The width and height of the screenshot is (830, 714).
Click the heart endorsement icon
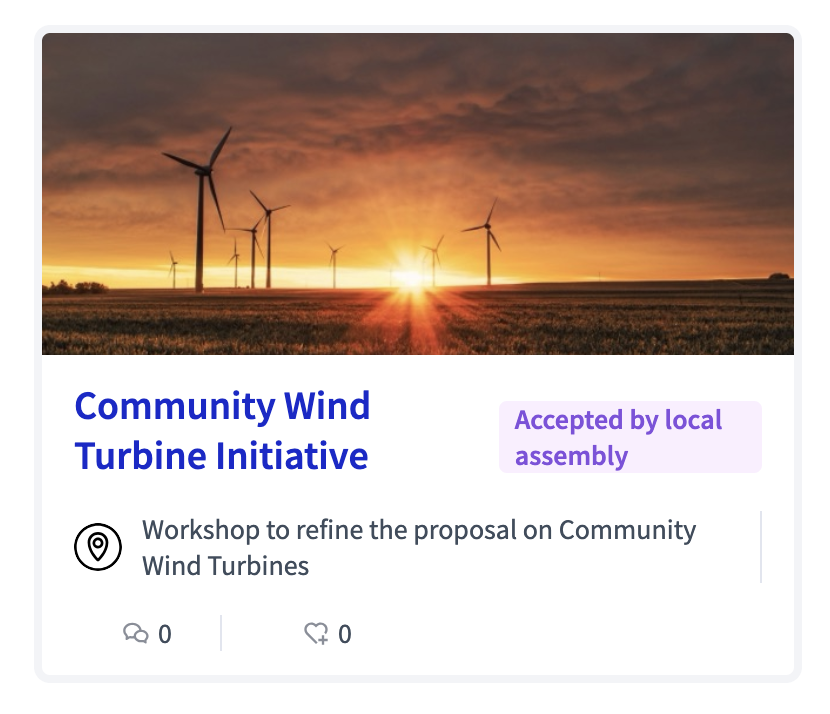click(316, 633)
